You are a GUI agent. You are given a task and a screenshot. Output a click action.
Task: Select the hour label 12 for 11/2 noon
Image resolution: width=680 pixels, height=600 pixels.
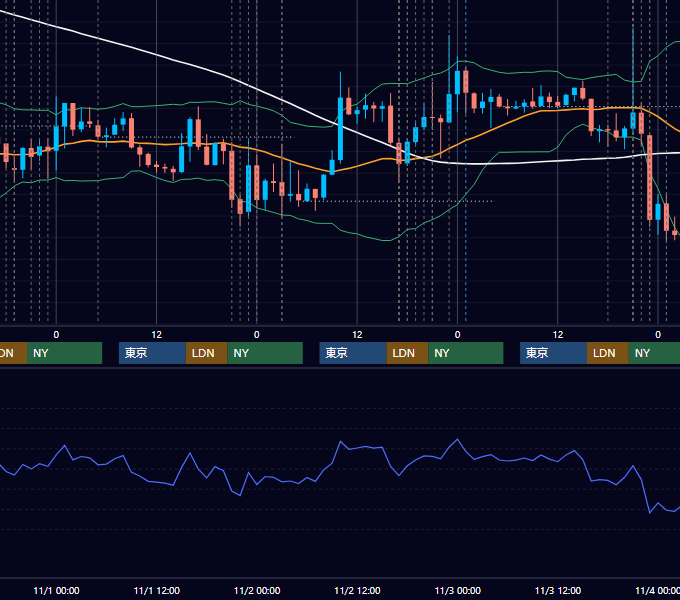pos(357,335)
